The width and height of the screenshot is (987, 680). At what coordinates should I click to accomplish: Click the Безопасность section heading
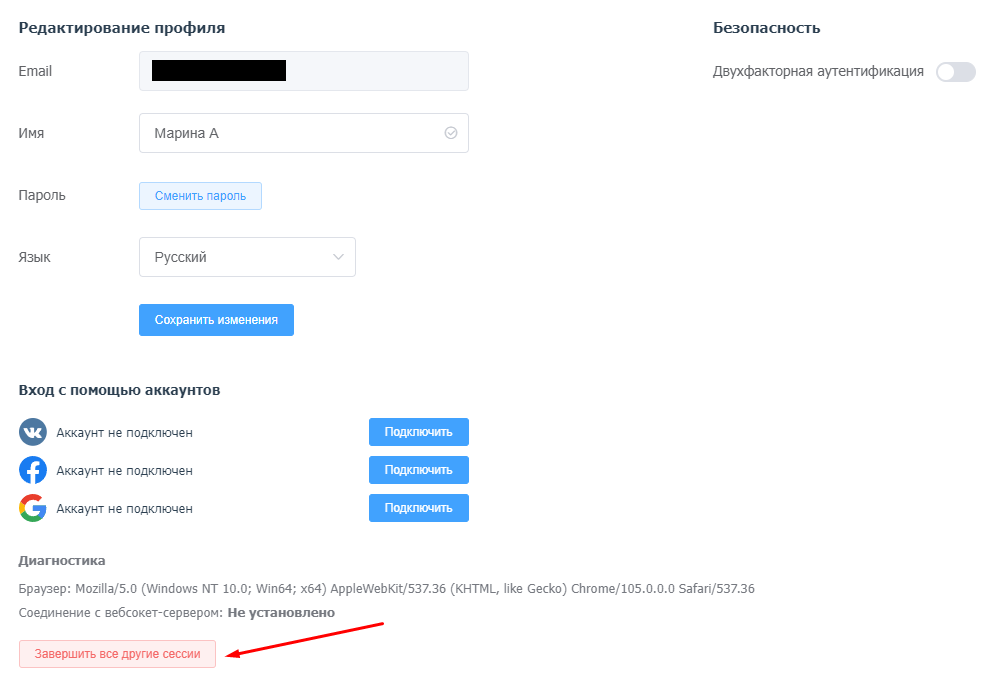click(766, 28)
